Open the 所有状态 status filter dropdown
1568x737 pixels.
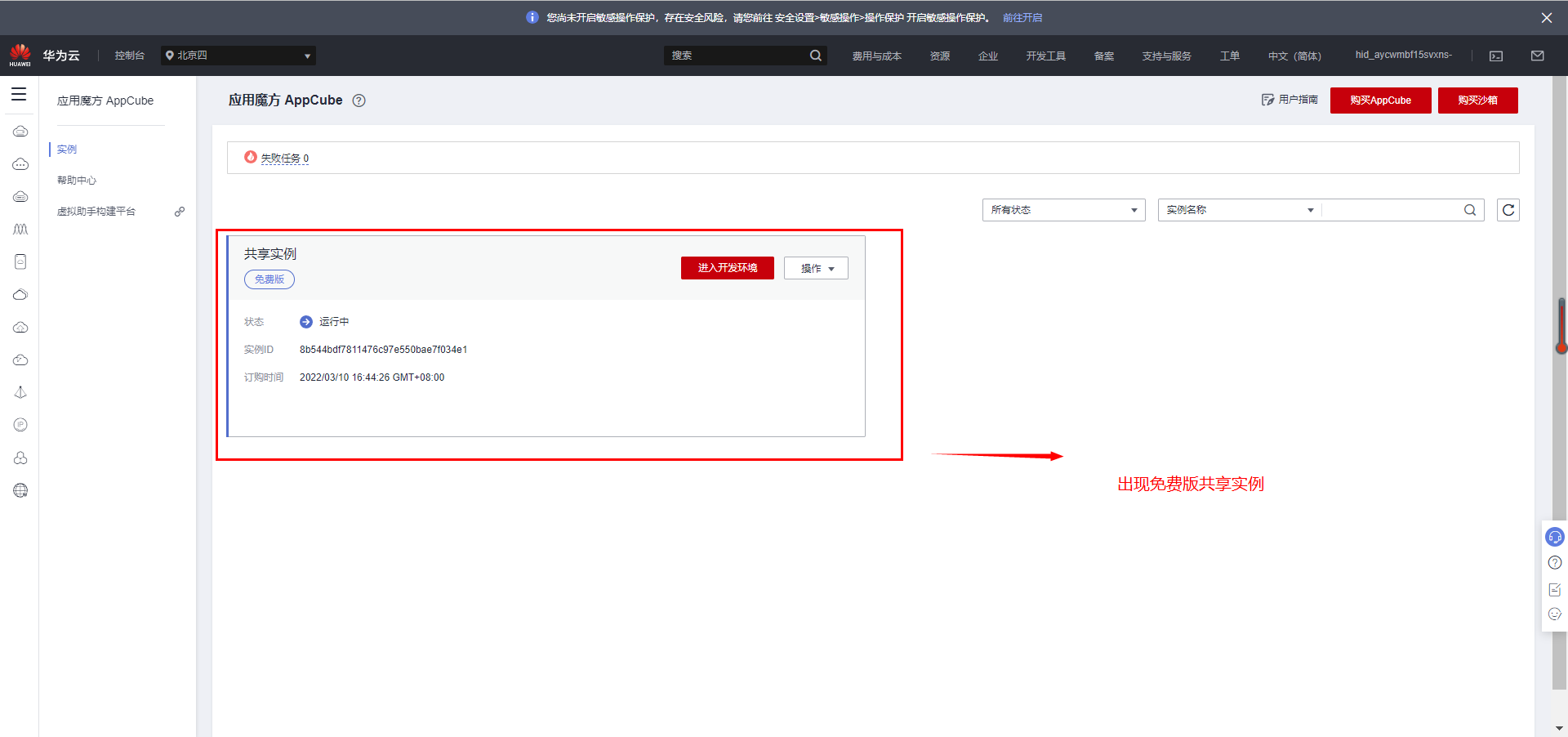[1064, 210]
